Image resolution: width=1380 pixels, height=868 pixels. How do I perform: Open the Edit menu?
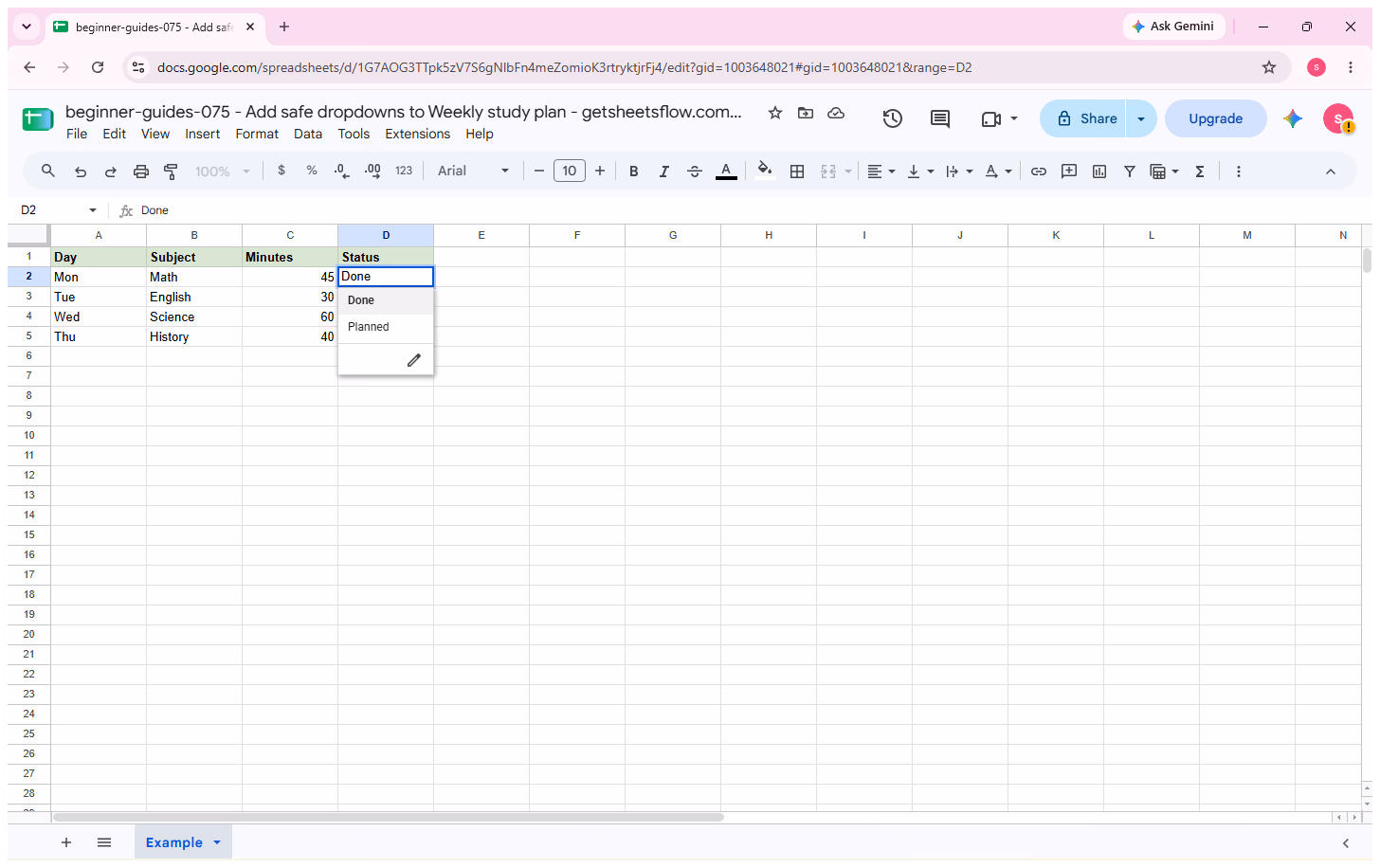[115, 134]
